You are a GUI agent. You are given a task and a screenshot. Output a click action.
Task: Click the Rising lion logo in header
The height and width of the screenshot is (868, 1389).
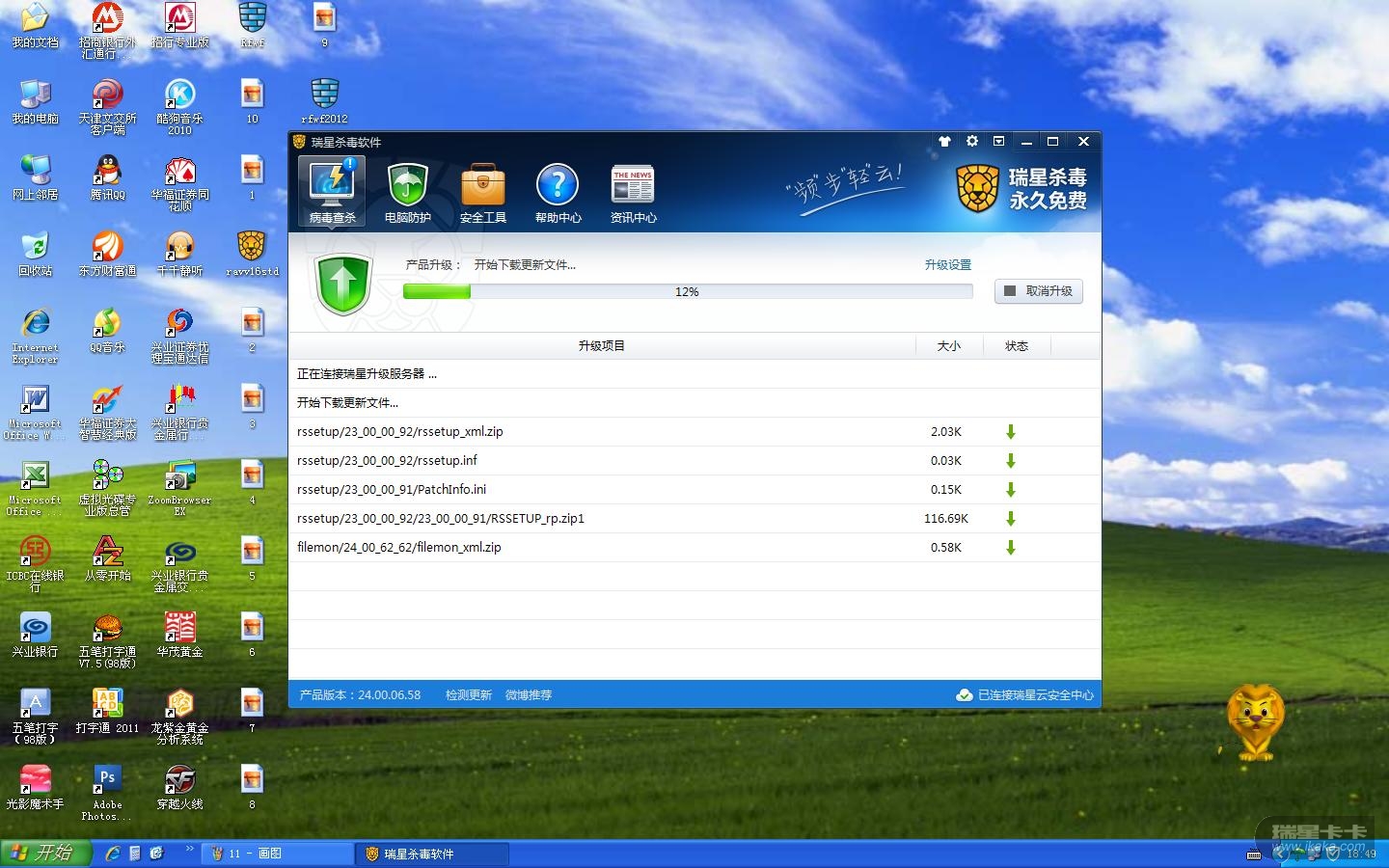(977, 188)
